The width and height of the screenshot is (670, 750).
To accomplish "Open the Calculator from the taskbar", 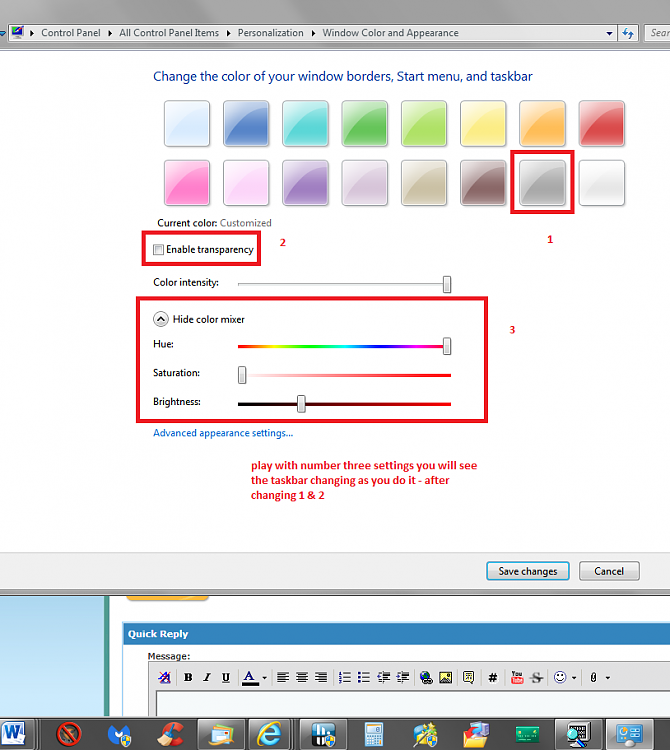I will tap(373, 734).
